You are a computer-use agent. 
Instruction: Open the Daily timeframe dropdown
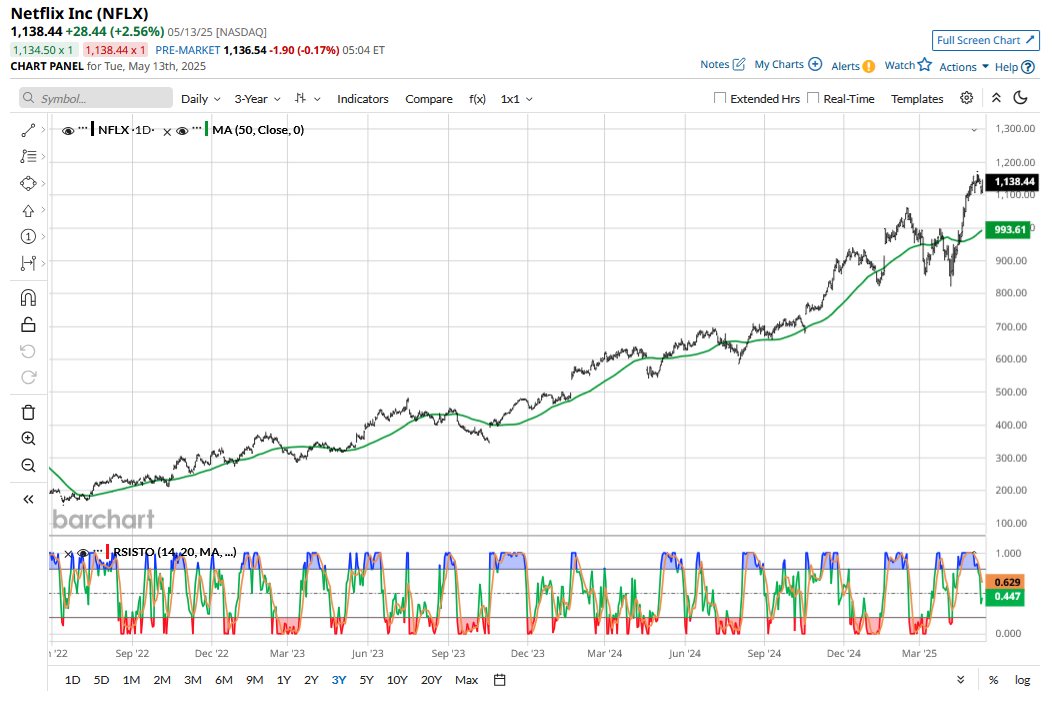(x=199, y=98)
